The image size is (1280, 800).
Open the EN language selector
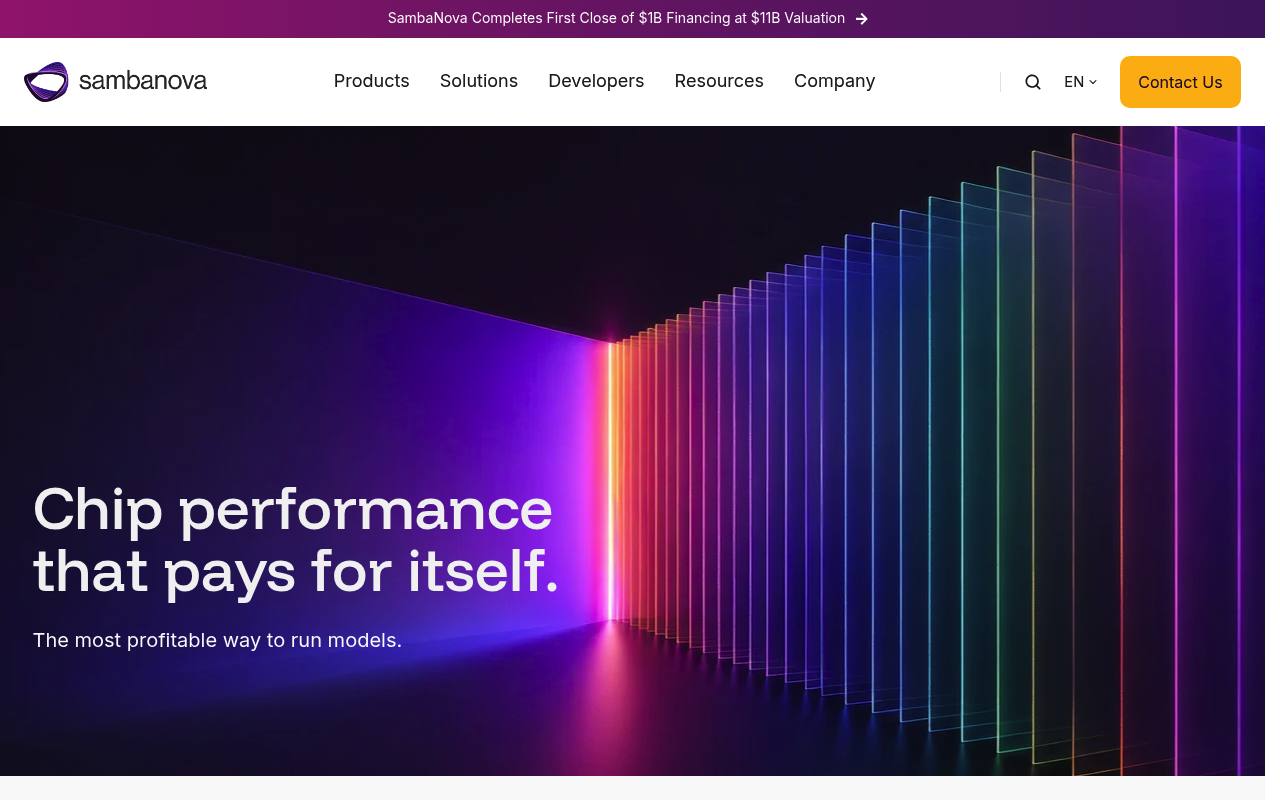pos(1080,82)
